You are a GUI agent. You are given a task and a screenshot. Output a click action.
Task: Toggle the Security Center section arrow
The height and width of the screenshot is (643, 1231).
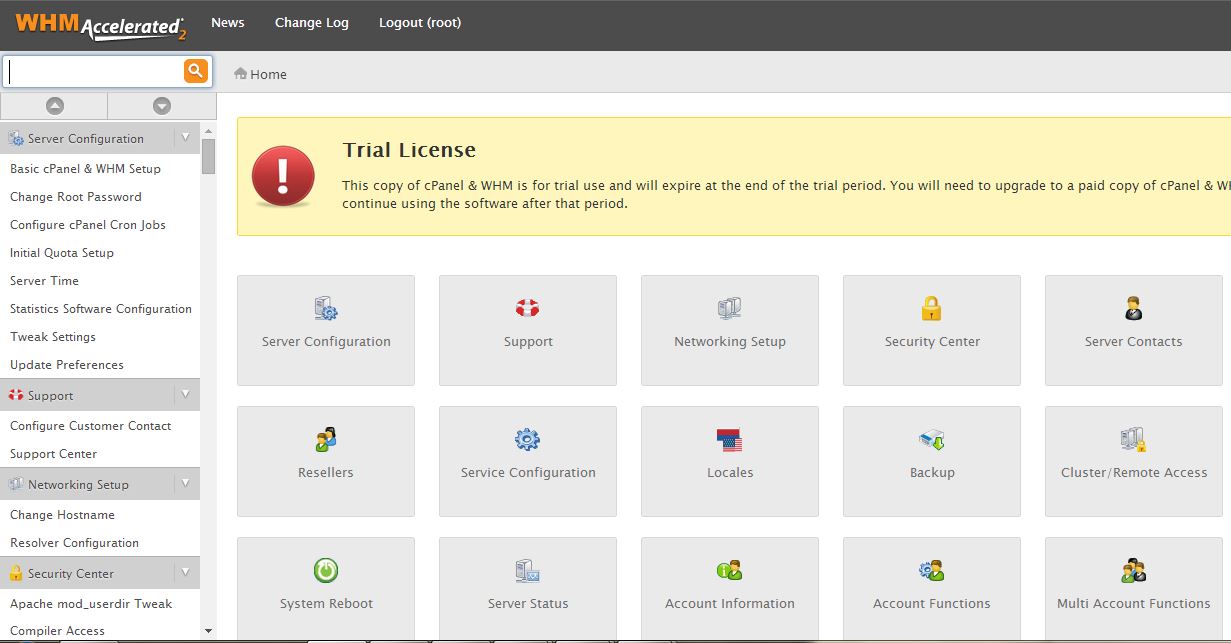186,573
